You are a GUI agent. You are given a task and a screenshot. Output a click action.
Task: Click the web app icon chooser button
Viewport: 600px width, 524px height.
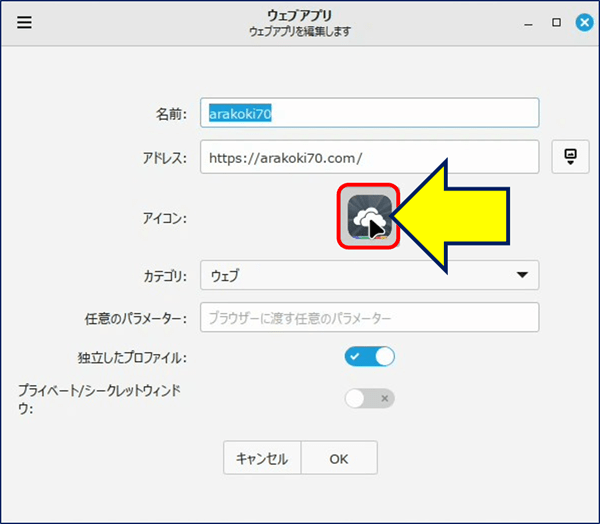368,216
